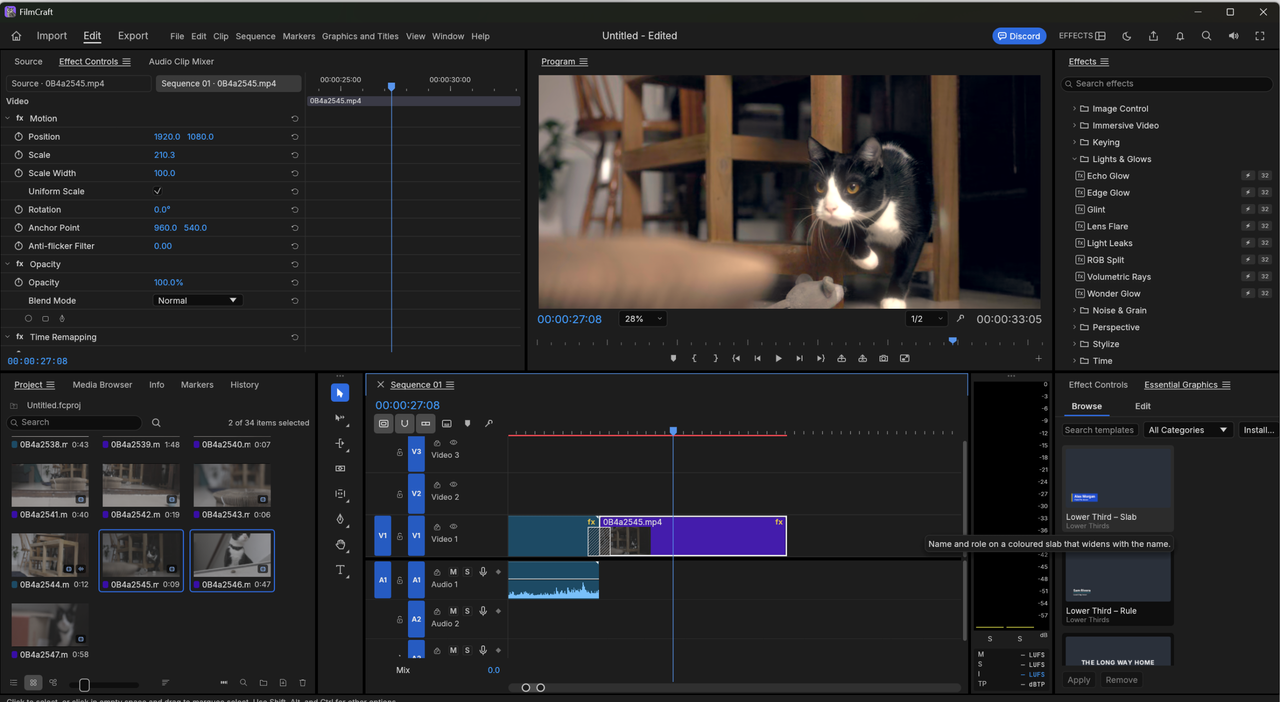The width and height of the screenshot is (1280, 702).
Task: Create a new item in Project panel
Action: (x=283, y=683)
